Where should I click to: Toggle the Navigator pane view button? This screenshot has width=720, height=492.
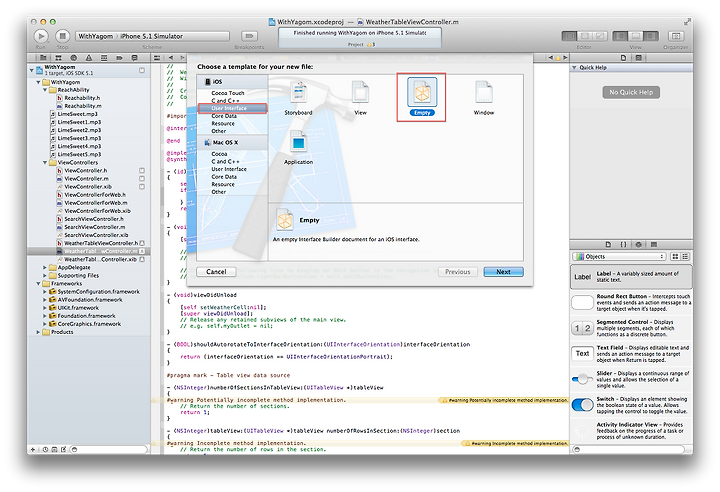coord(620,36)
